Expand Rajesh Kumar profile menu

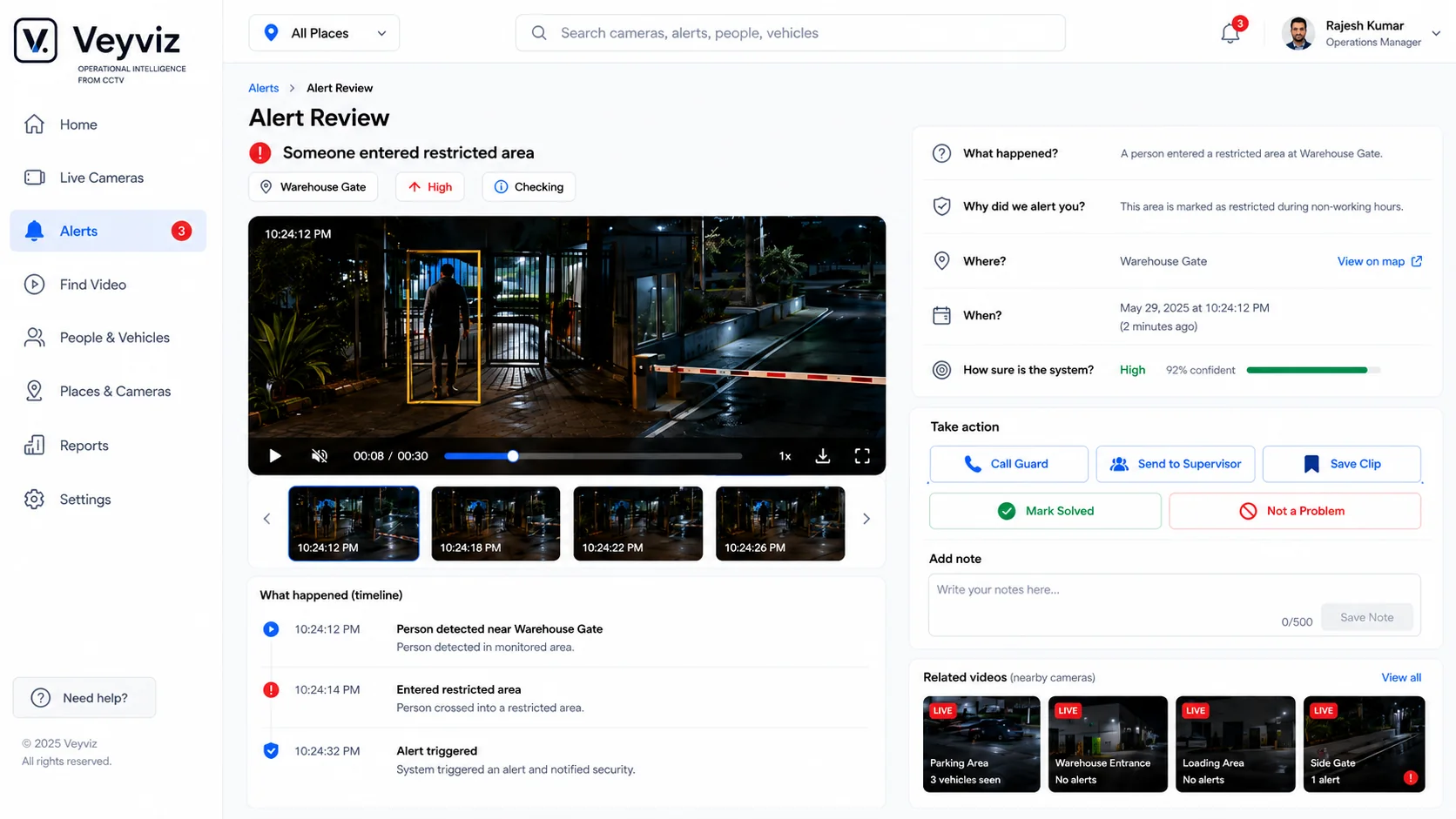(x=1436, y=33)
